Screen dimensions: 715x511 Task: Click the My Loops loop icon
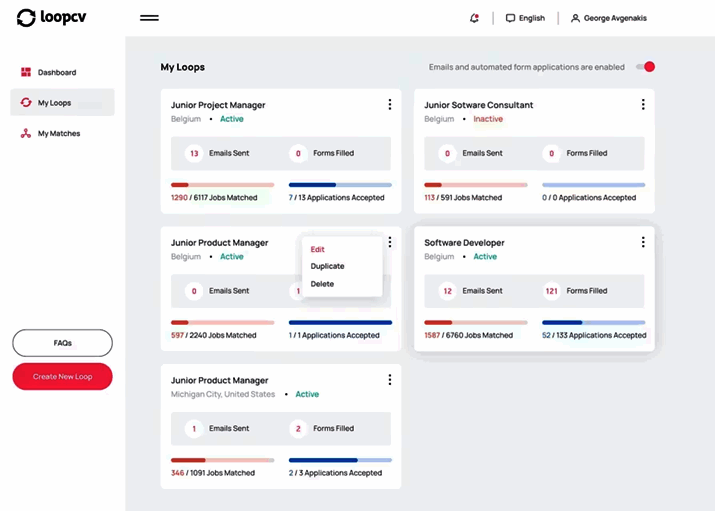[26, 103]
